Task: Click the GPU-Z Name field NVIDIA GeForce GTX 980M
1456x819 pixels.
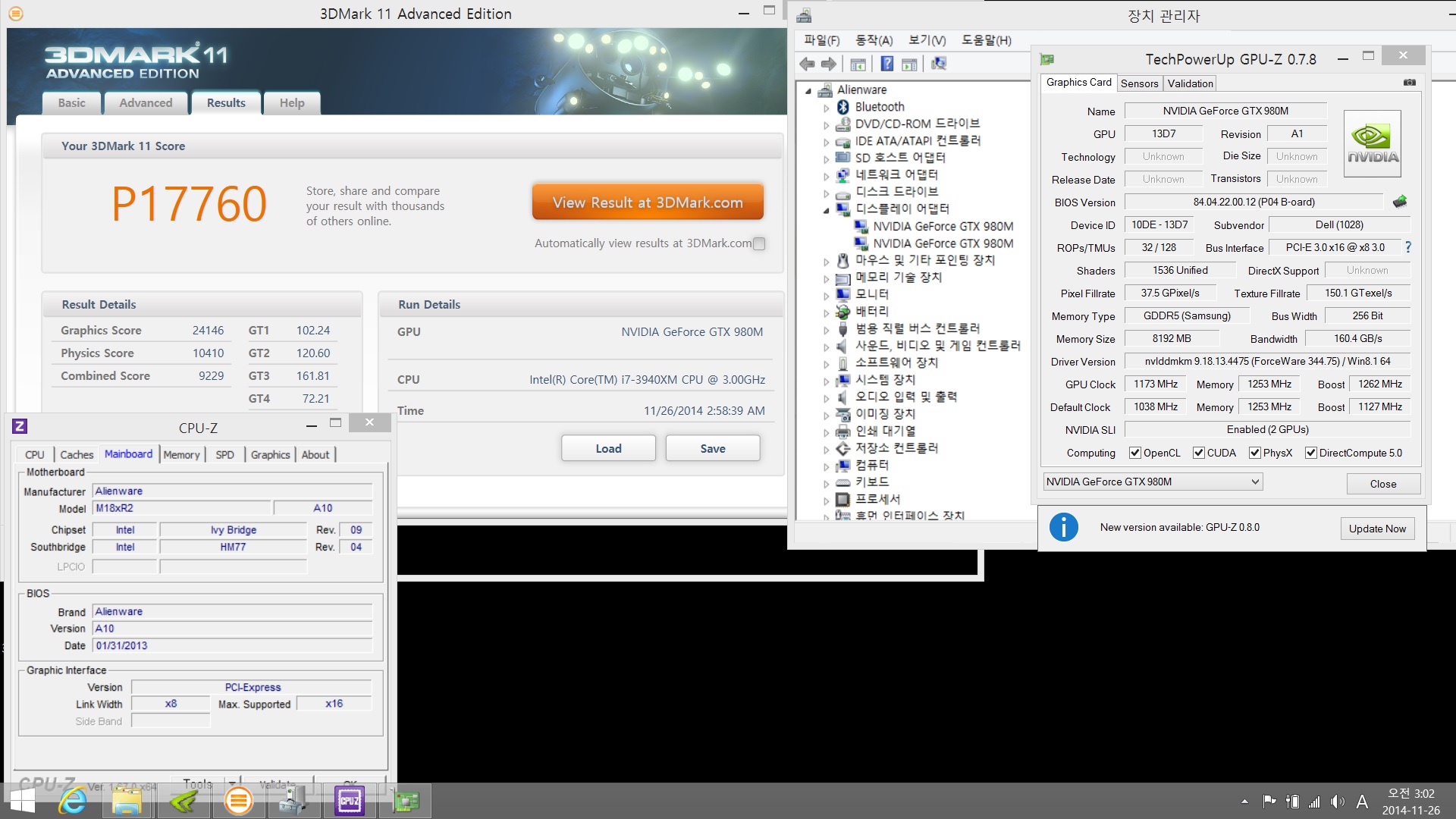Action: [x=1225, y=111]
